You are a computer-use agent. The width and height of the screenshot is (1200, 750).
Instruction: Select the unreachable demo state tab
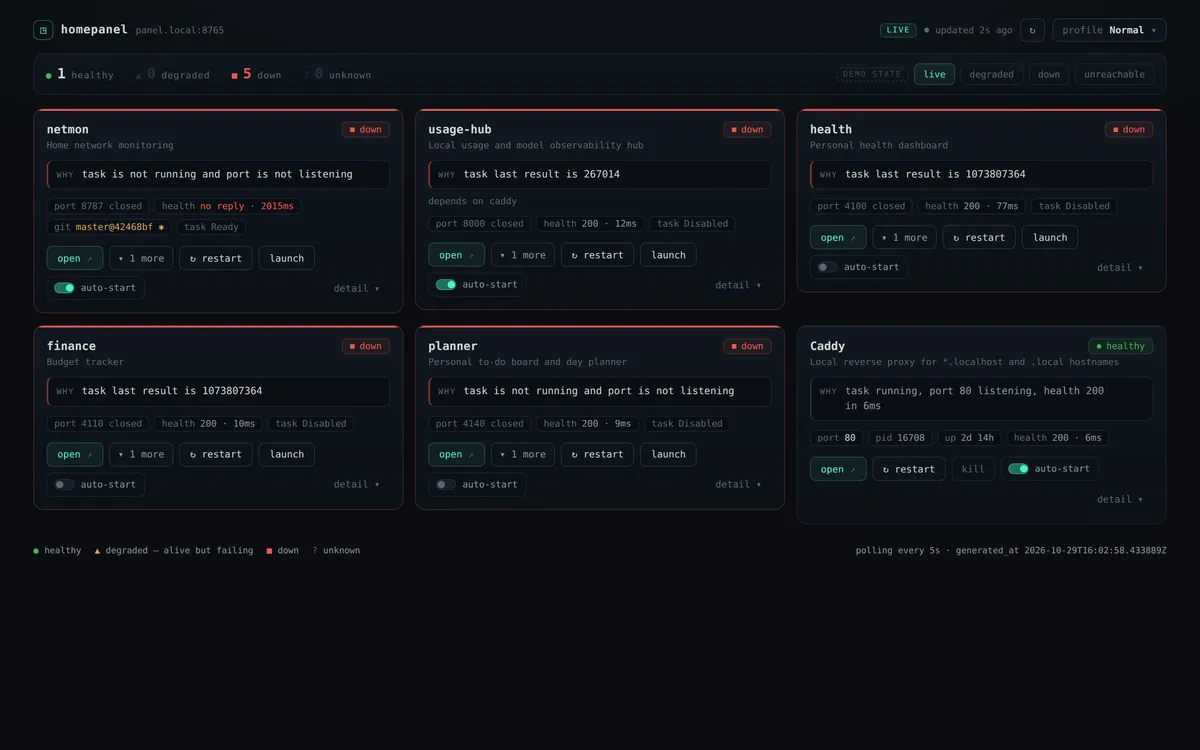coord(1114,74)
